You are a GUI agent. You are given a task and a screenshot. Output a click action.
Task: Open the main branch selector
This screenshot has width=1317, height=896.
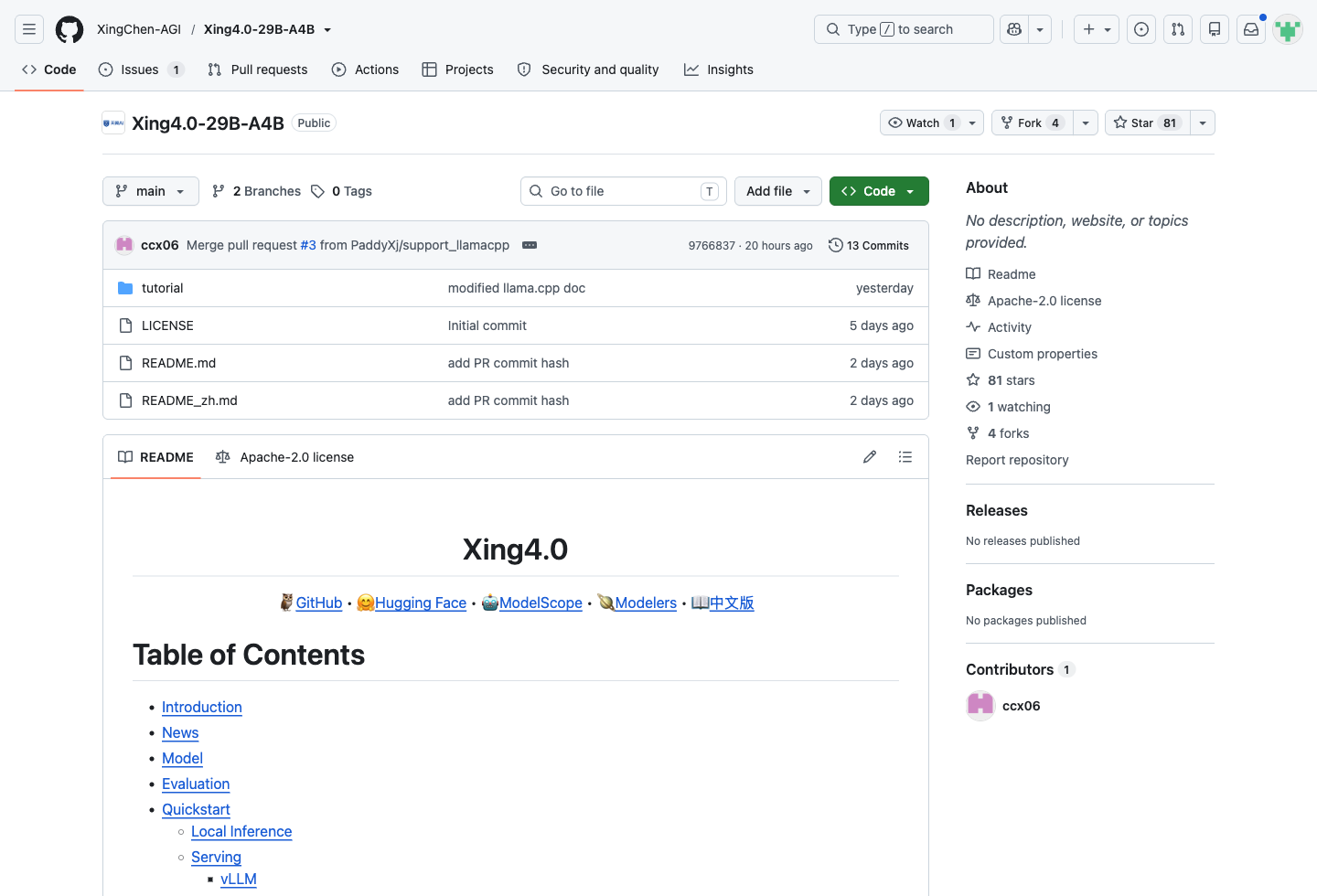151,191
